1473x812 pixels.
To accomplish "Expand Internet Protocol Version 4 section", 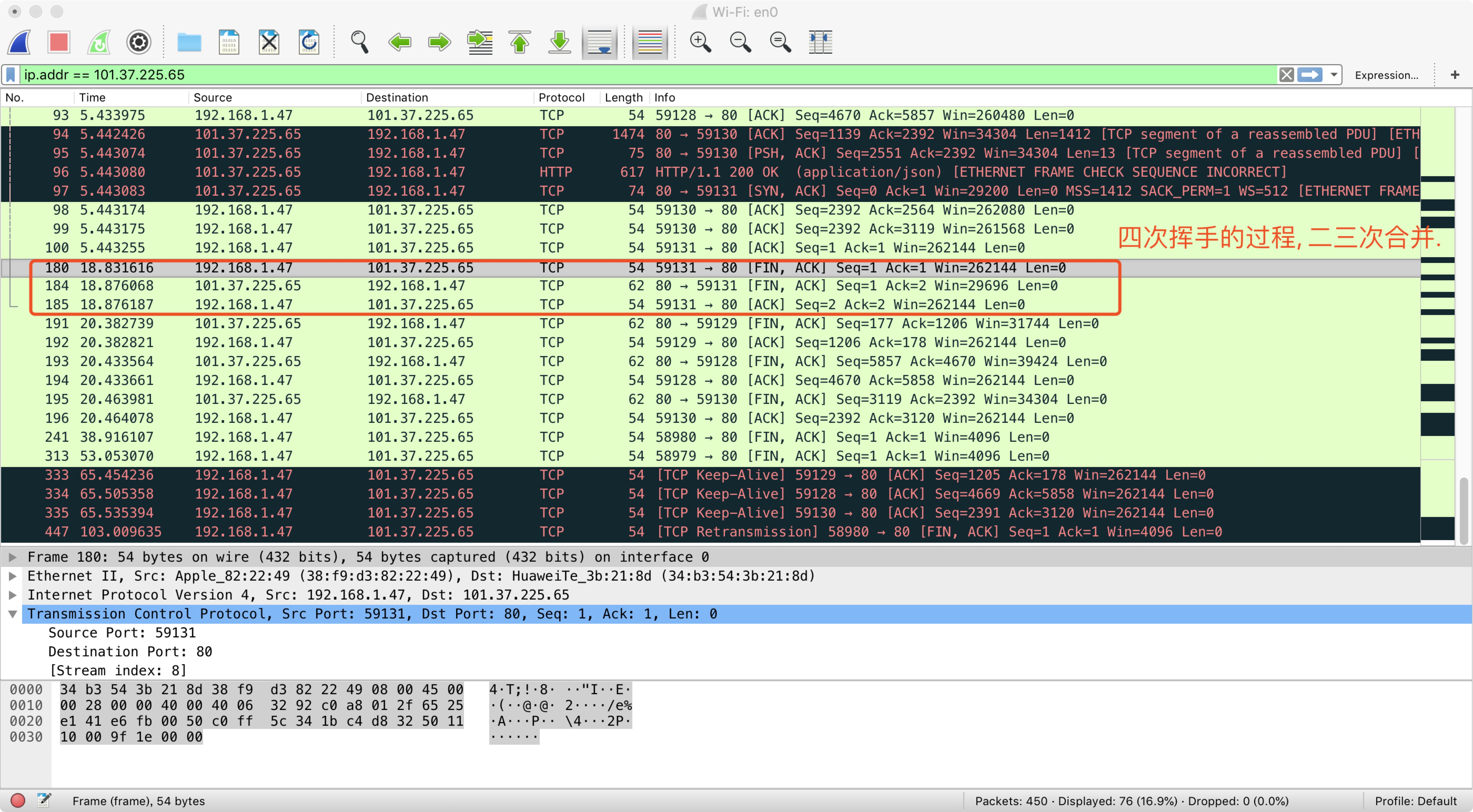I will tap(13, 595).
